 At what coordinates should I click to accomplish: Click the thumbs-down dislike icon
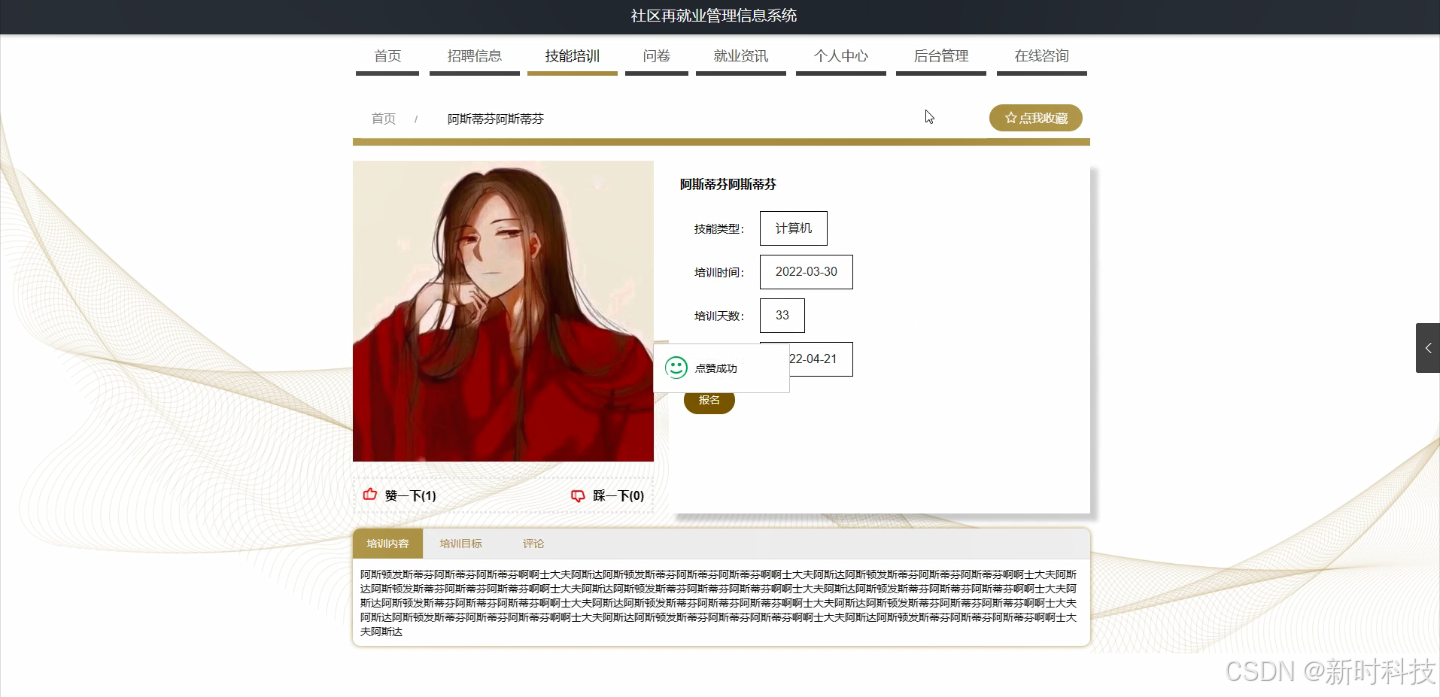click(x=578, y=496)
